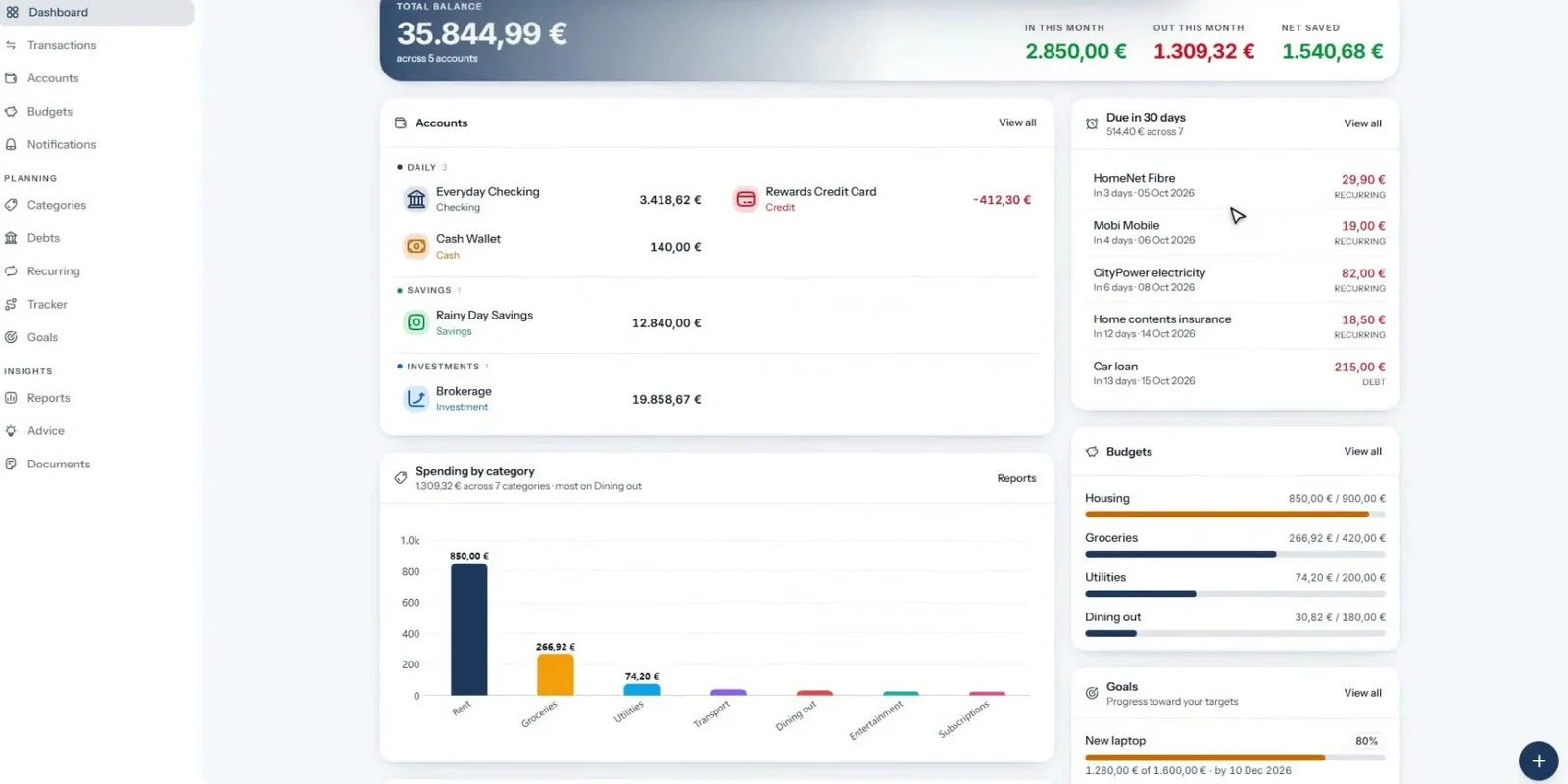
Task: Open the Home contents insurance due item
Action: click(1239, 326)
